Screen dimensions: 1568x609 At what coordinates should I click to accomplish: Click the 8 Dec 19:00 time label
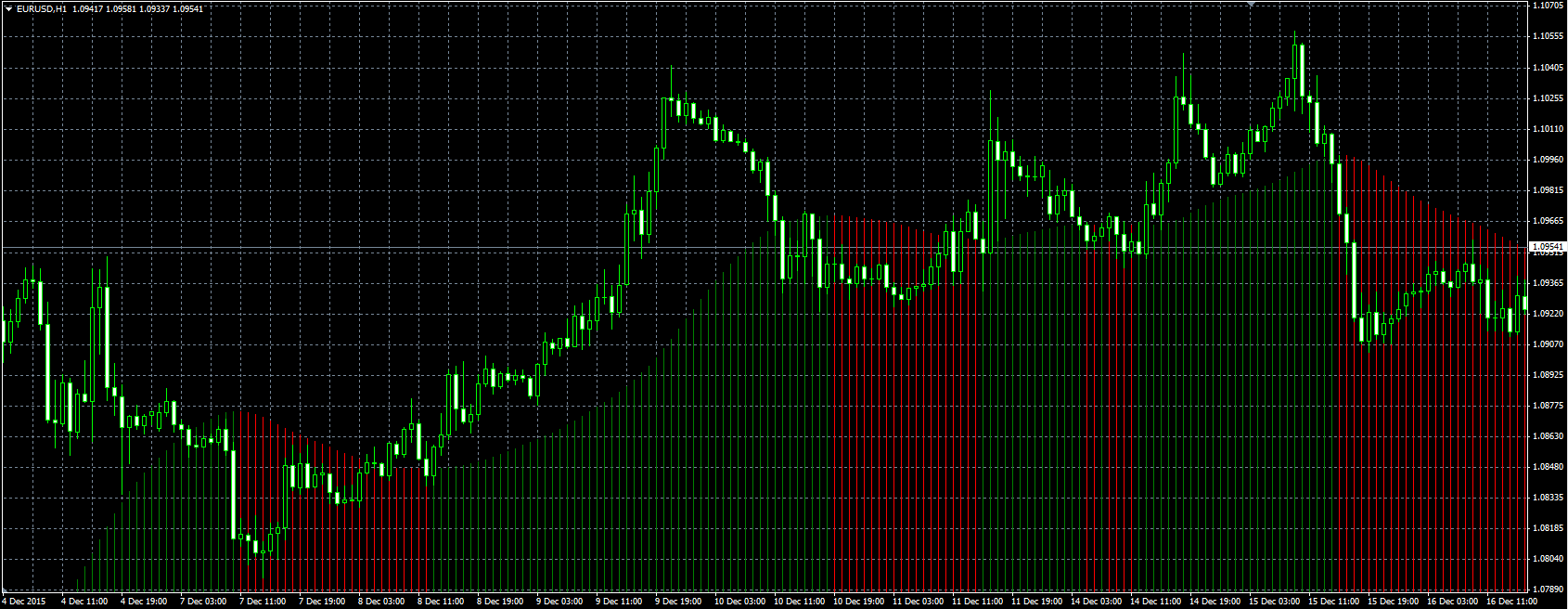(500, 602)
